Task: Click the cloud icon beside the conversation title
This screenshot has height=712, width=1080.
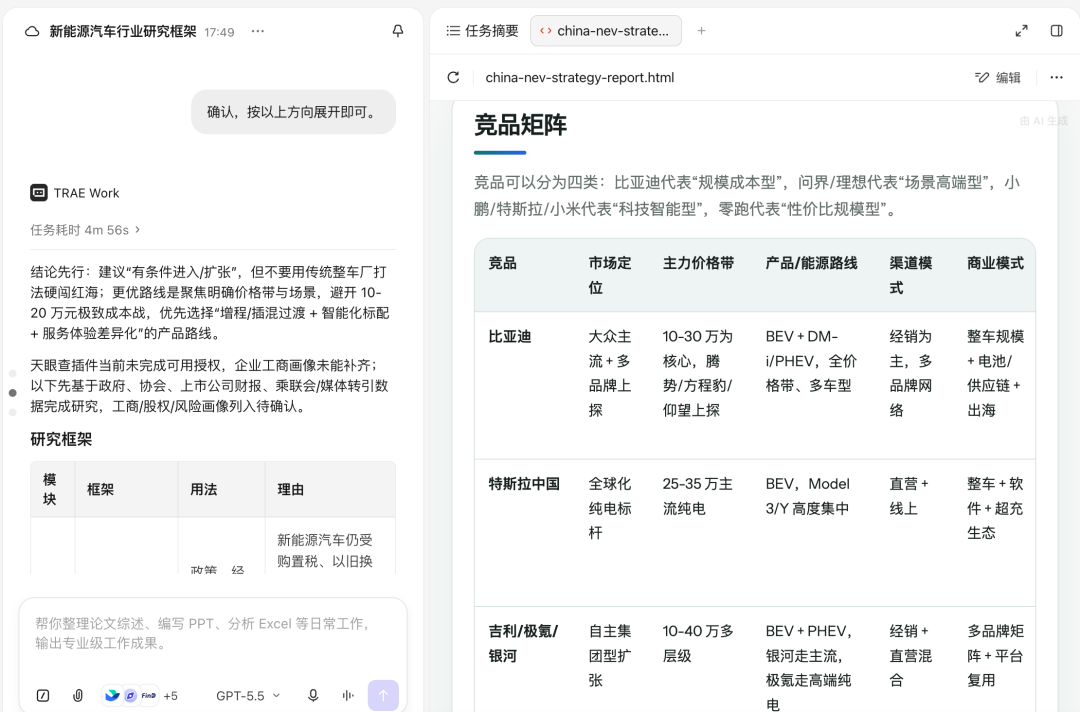Action: 32,32
